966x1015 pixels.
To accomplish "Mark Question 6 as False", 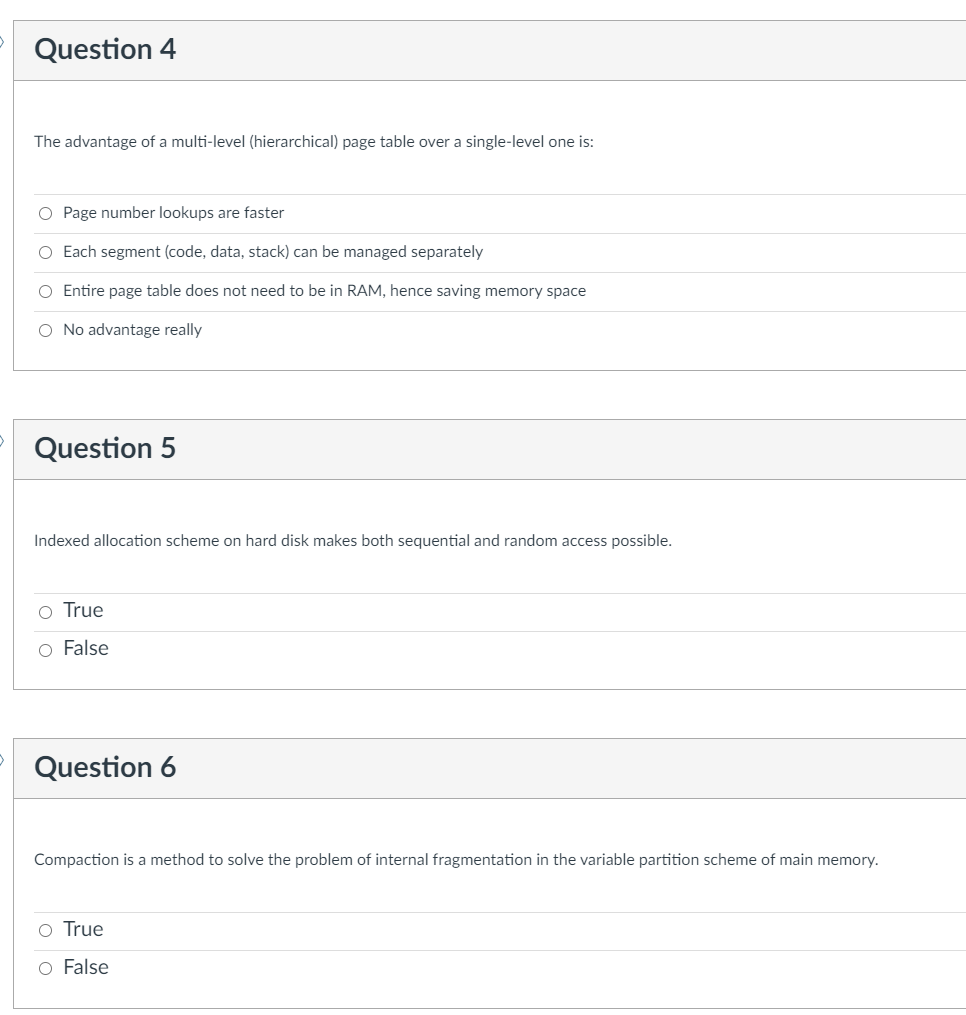I will coord(45,969).
